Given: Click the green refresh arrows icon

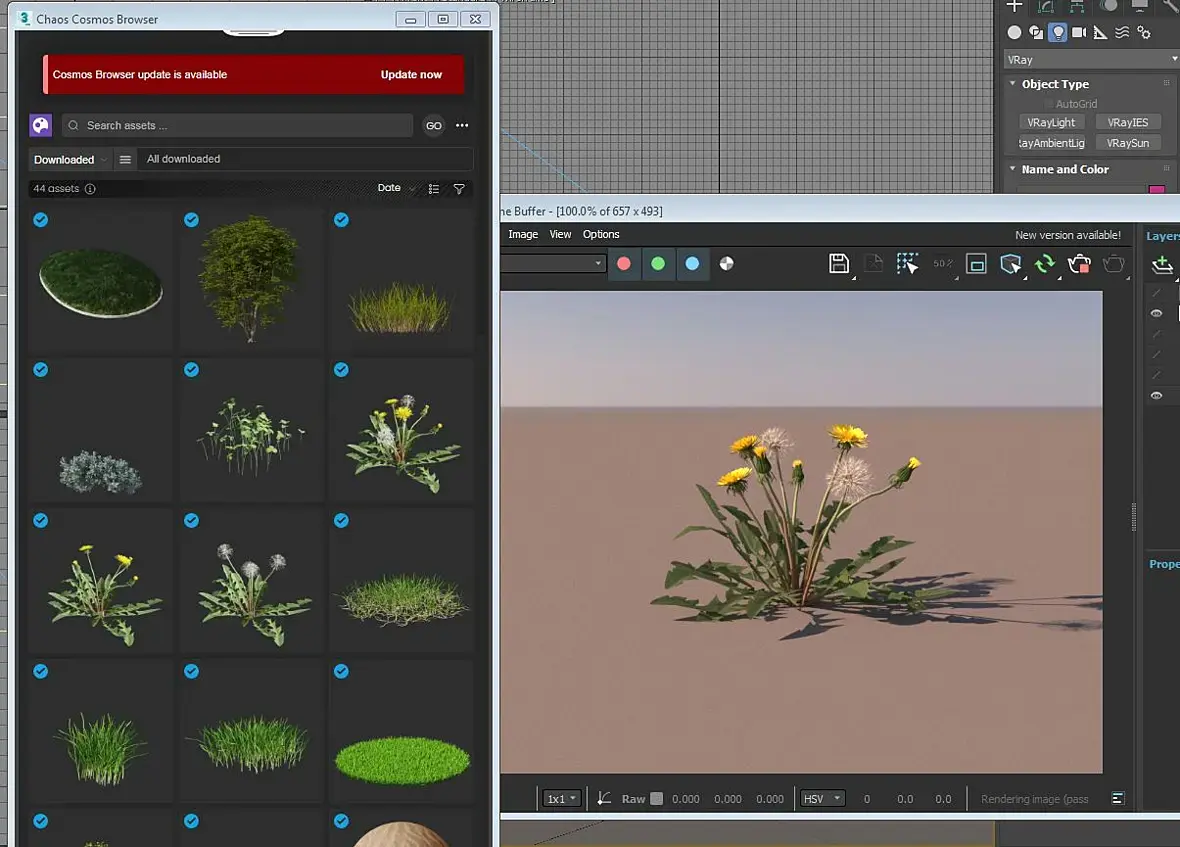Looking at the screenshot, I should (x=1045, y=263).
